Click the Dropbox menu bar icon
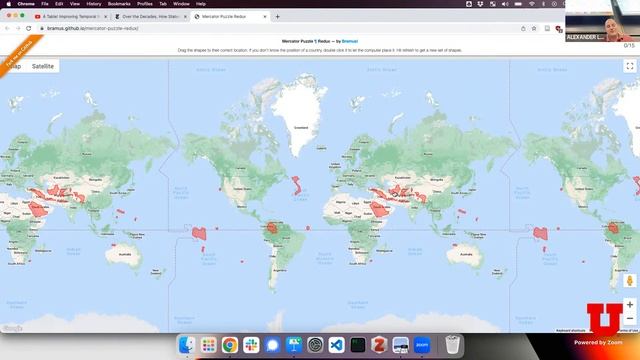Screen dimensions: 640x360 coord(480,4)
